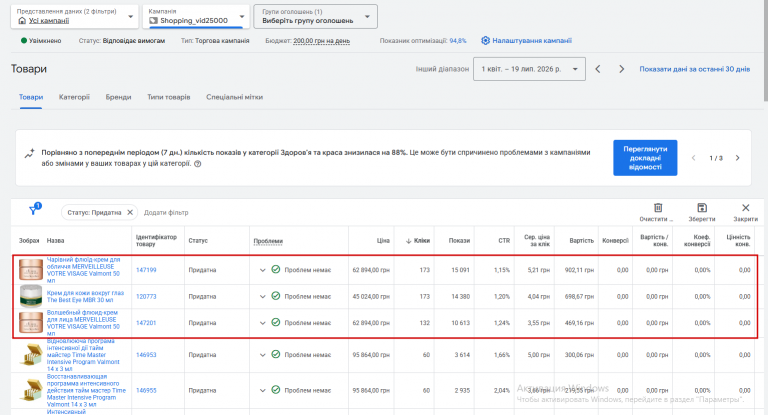Switch to the Категорії tab
This screenshot has width=768, height=415.
click(74, 97)
